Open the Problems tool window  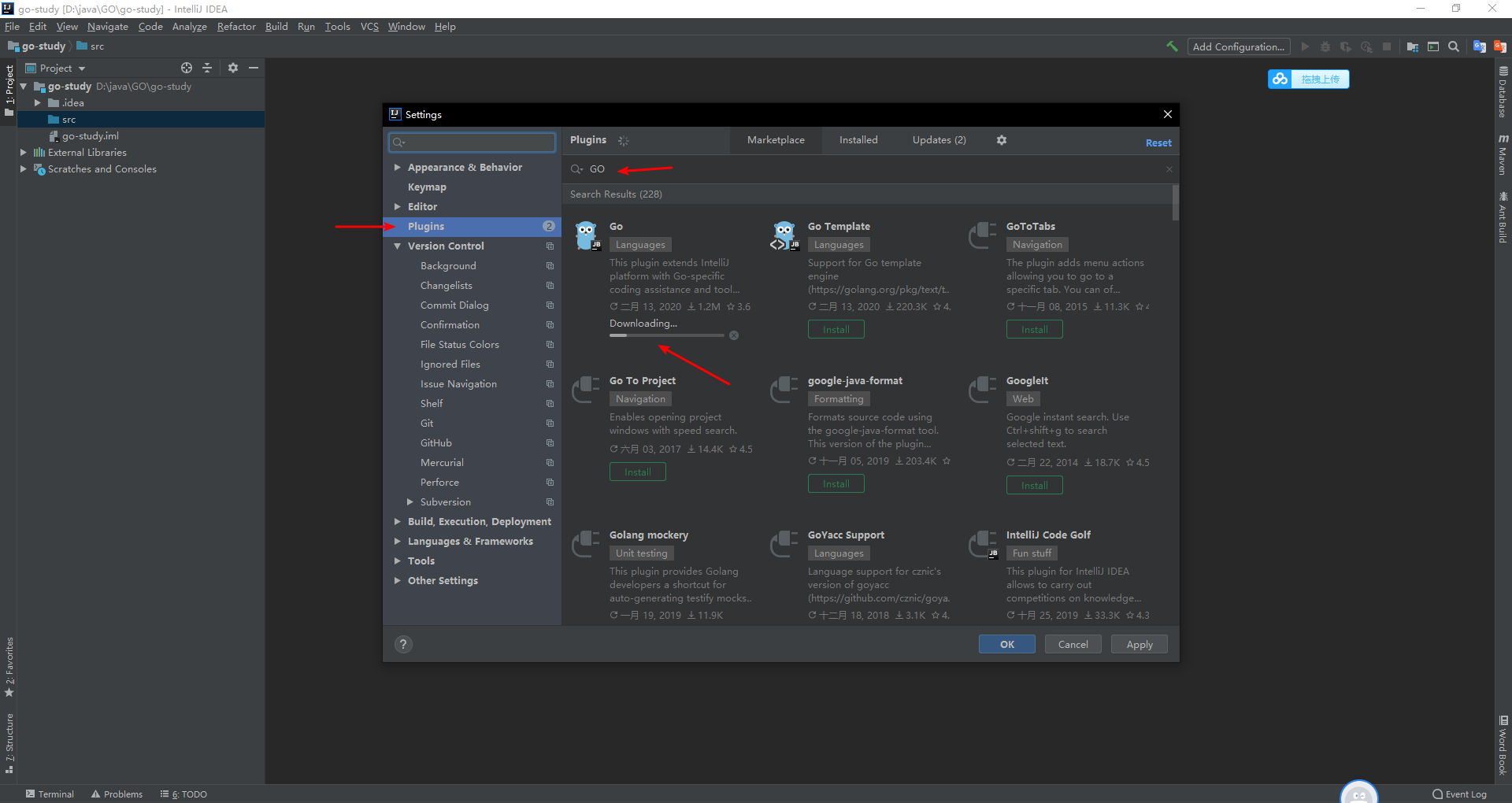(x=117, y=794)
